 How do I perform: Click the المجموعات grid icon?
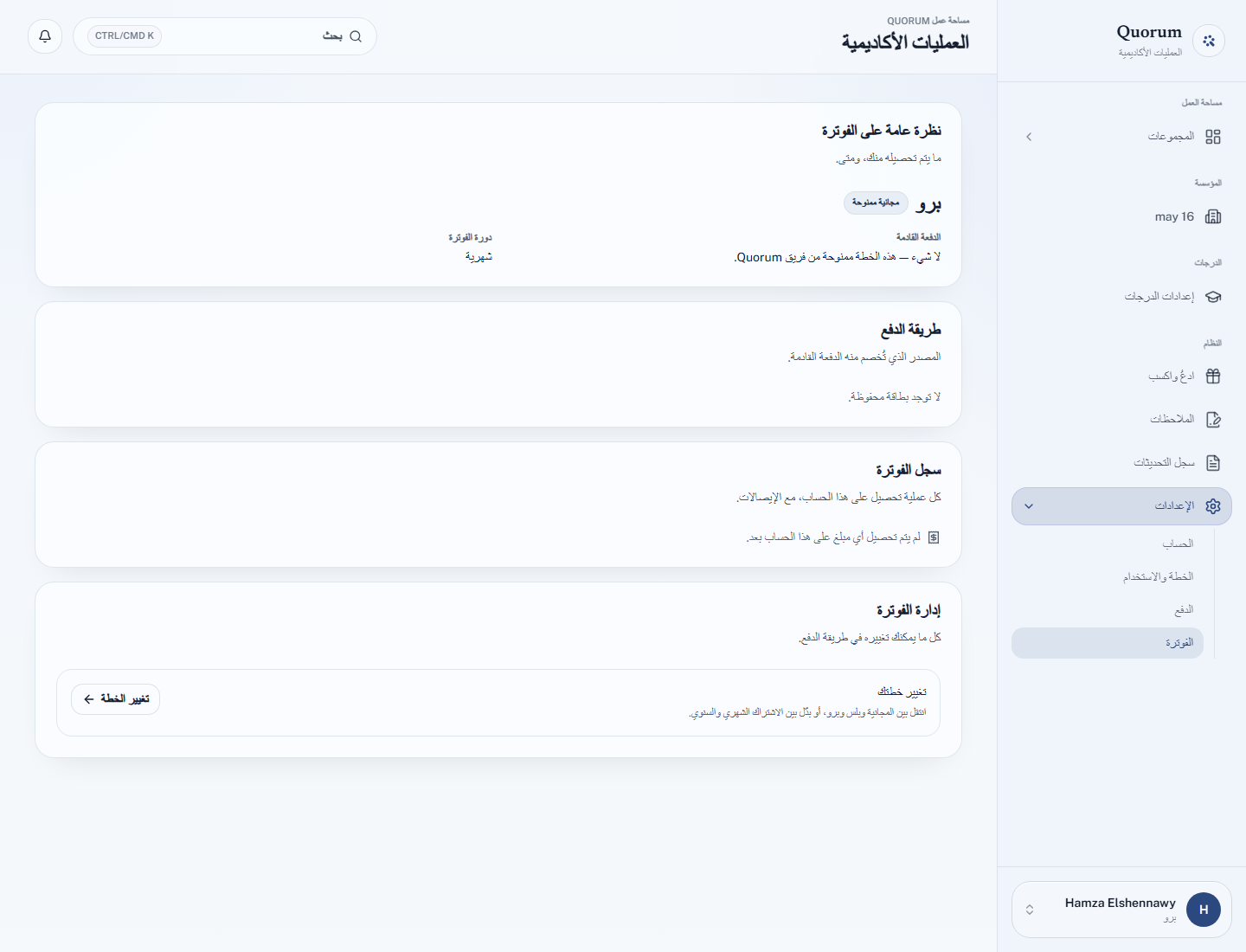coord(1213,137)
